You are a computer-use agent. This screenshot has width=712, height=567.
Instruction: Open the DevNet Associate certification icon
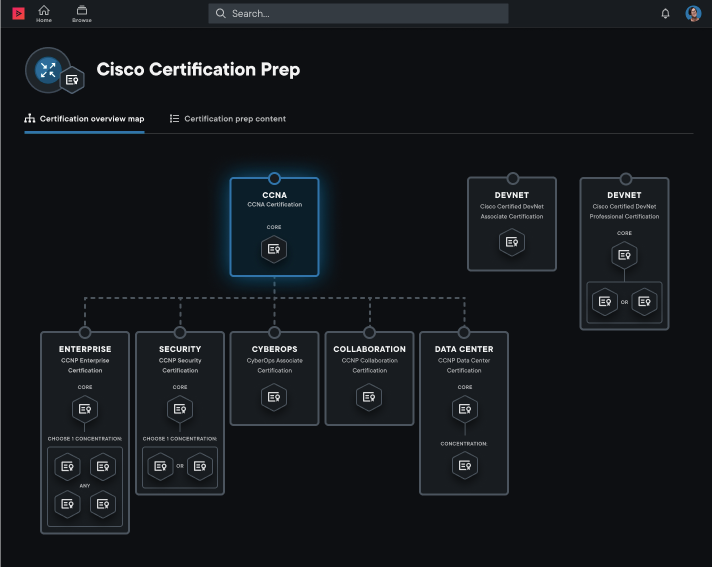tap(512, 242)
